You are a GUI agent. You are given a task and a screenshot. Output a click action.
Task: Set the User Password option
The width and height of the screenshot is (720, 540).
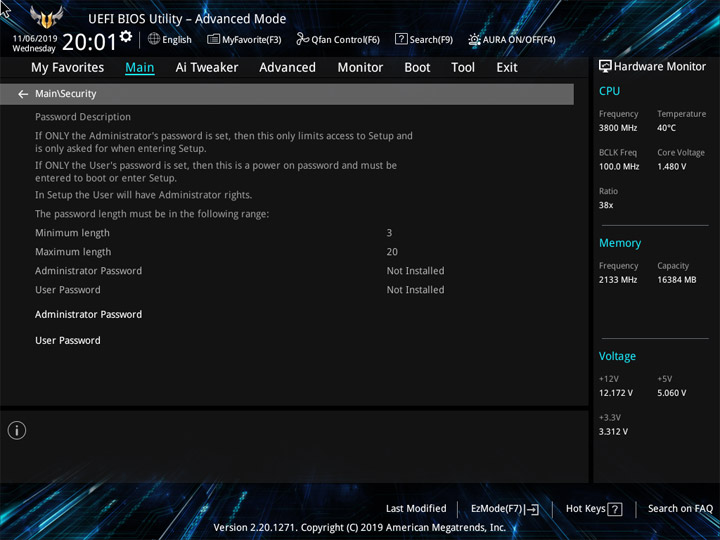point(68,340)
